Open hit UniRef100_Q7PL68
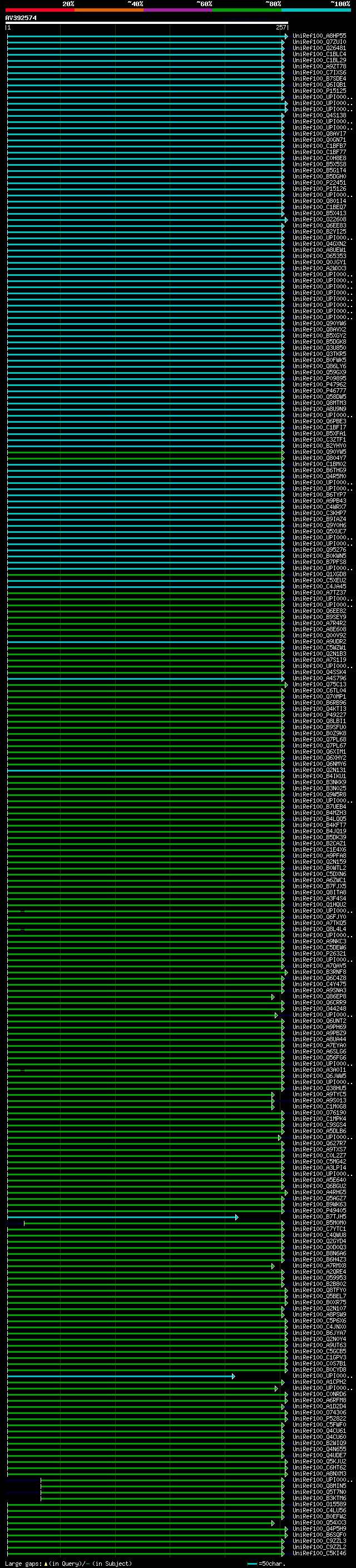Viewport: 356px width, 1568px height. (x=319, y=740)
